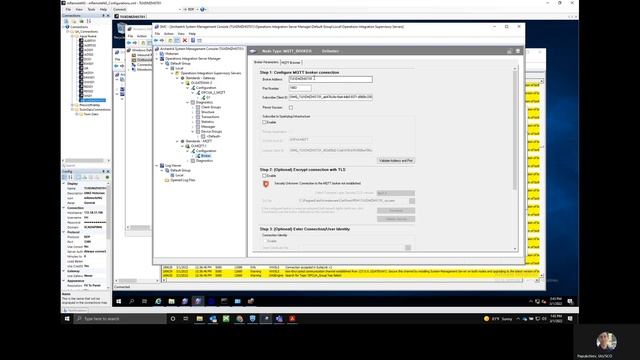Viewport: 640px width, 360px height.
Task: Click the Back arrow in SMC toolbar
Action: pos(156,40)
